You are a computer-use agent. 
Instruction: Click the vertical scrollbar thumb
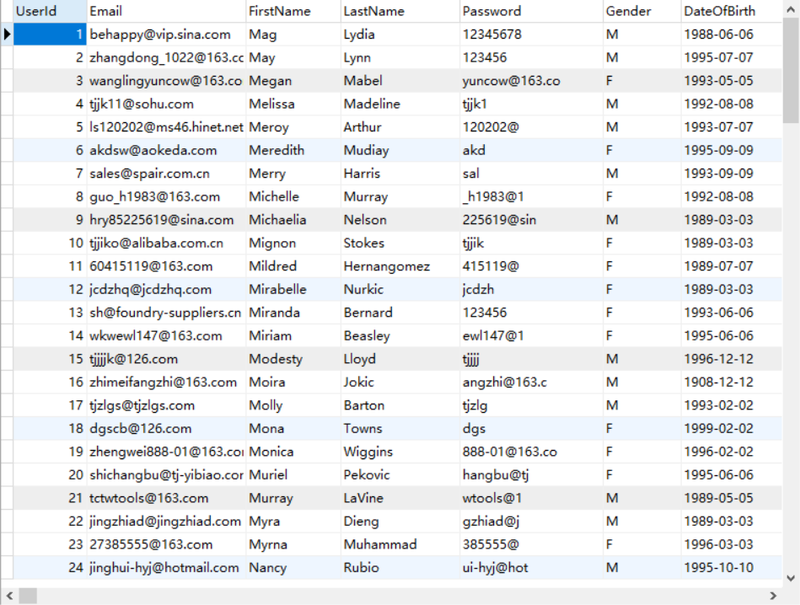791,71
